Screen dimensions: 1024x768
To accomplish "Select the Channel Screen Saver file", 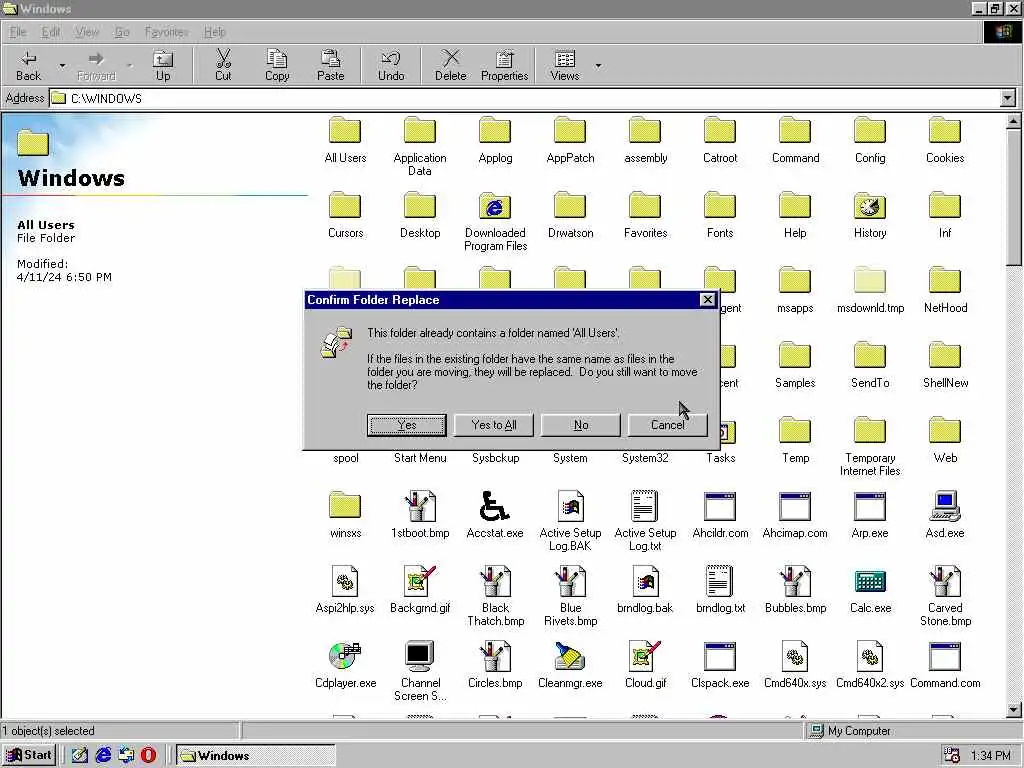I will 420,671.
